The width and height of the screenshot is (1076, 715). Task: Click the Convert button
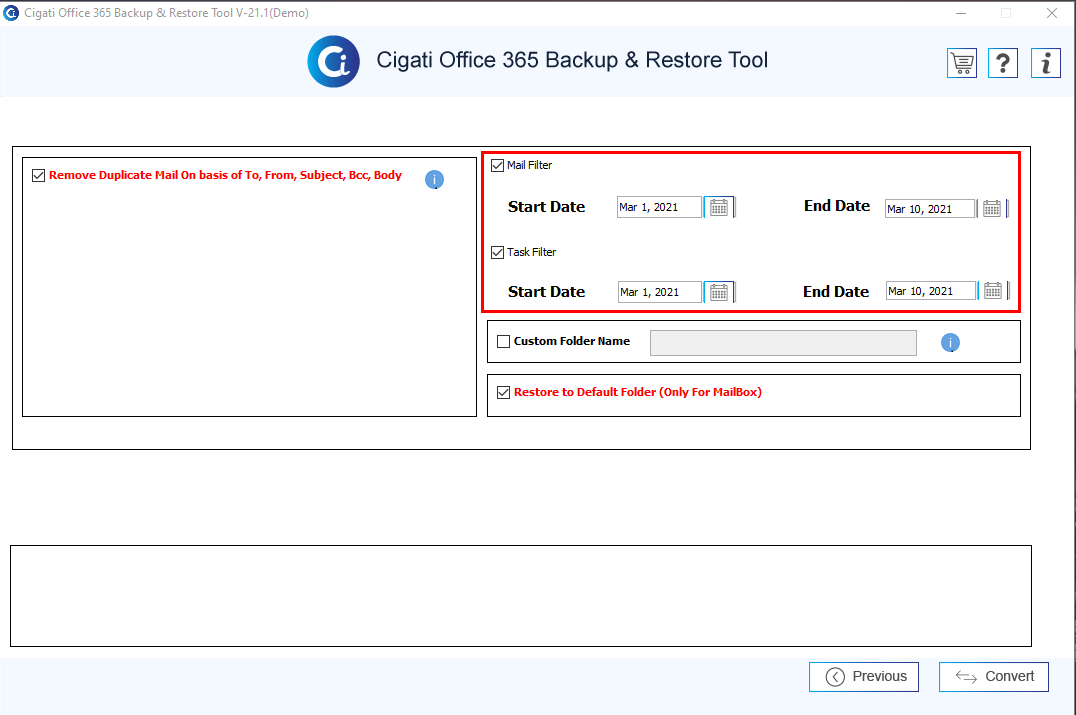tap(994, 677)
